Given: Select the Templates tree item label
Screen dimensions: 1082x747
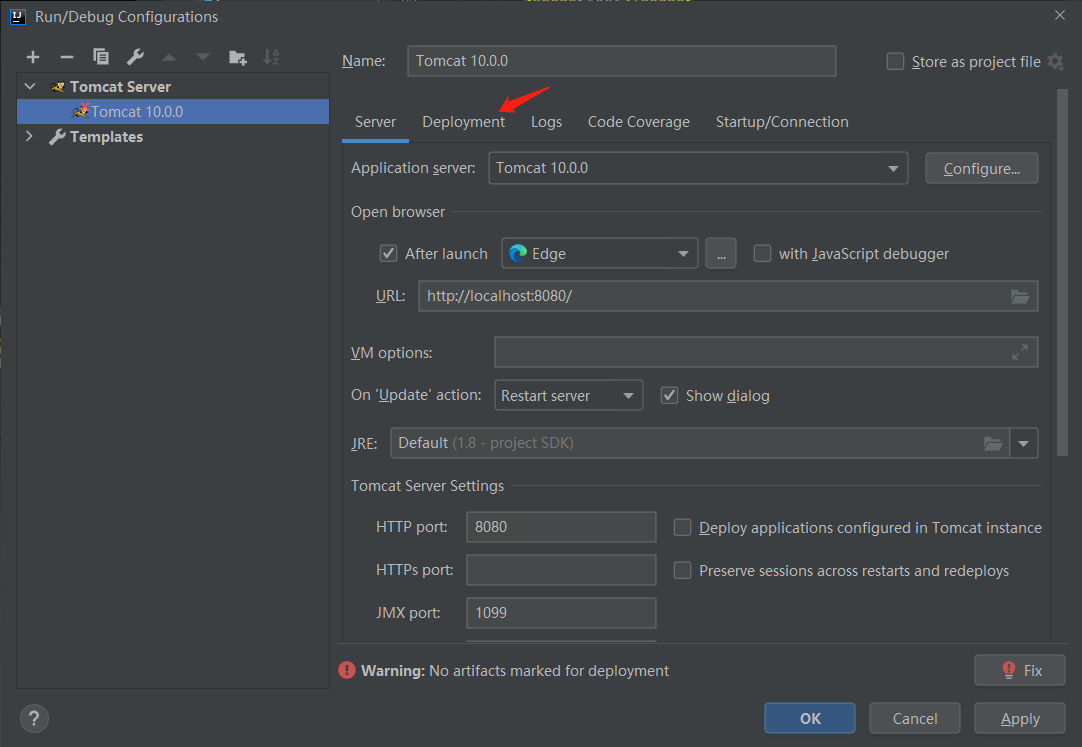Looking at the screenshot, I should (x=106, y=137).
